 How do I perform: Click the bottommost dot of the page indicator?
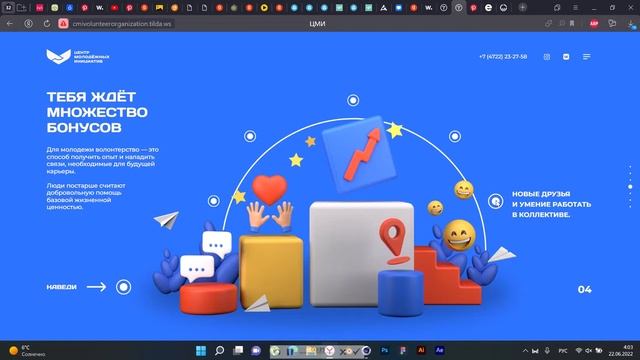[630, 207]
